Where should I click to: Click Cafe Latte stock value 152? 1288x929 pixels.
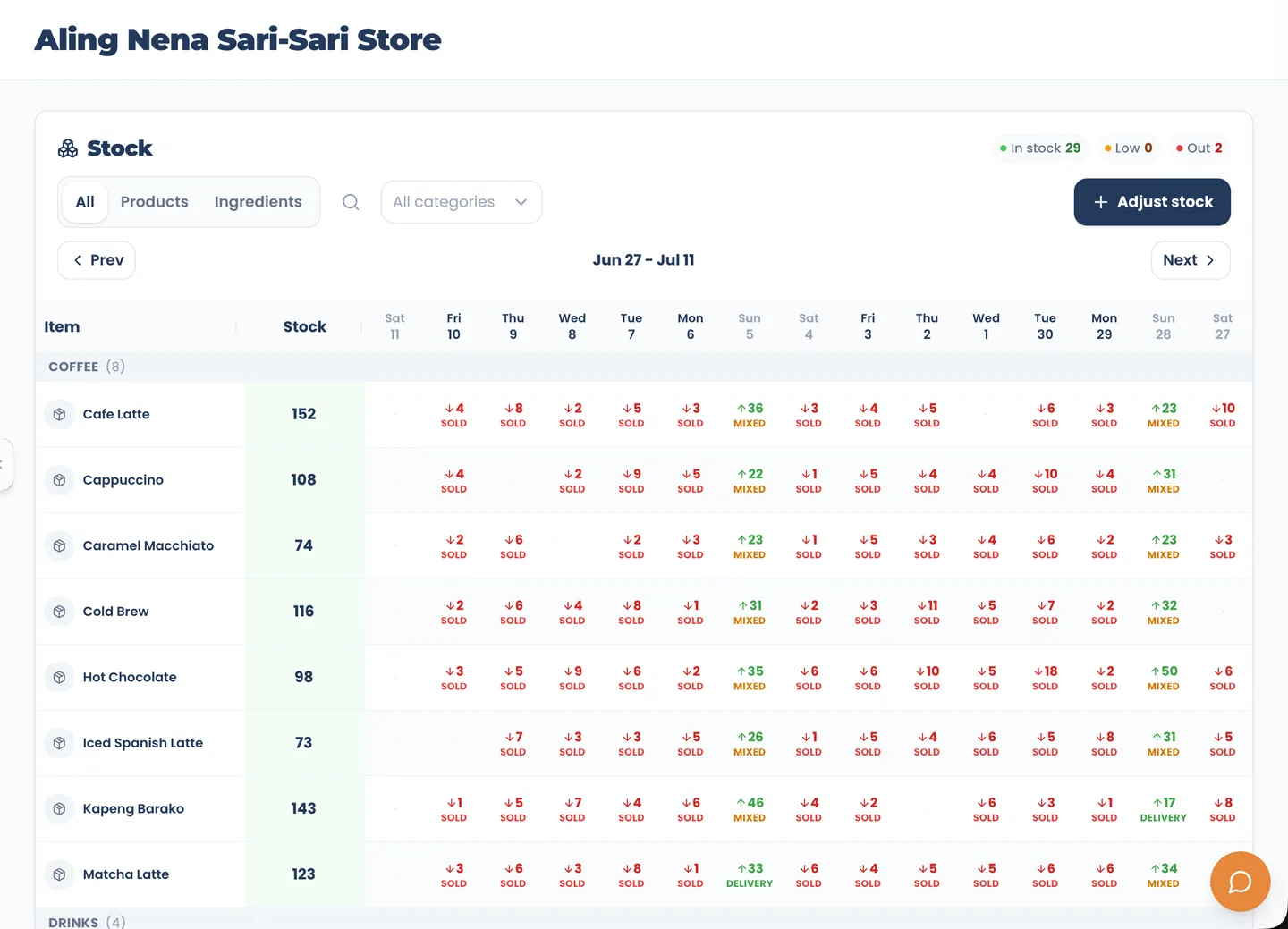pos(304,414)
